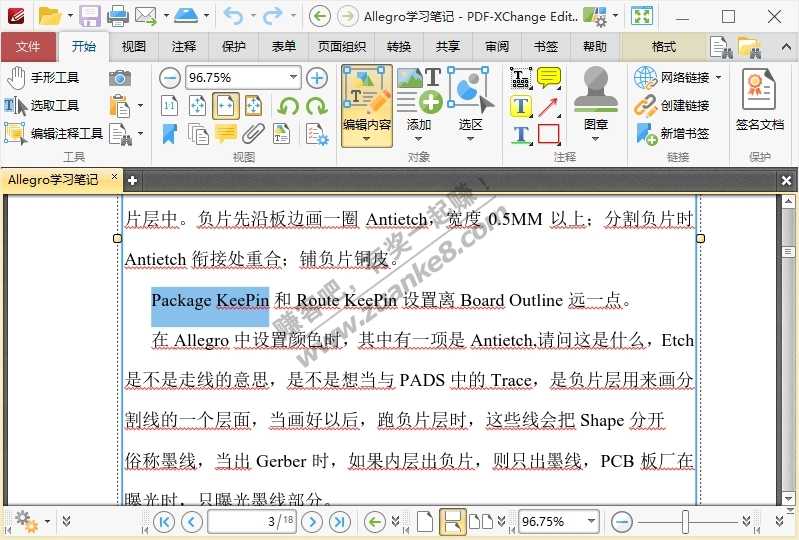Select the highlight text T tool
799x540 pixels.
[x=520, y=106]
